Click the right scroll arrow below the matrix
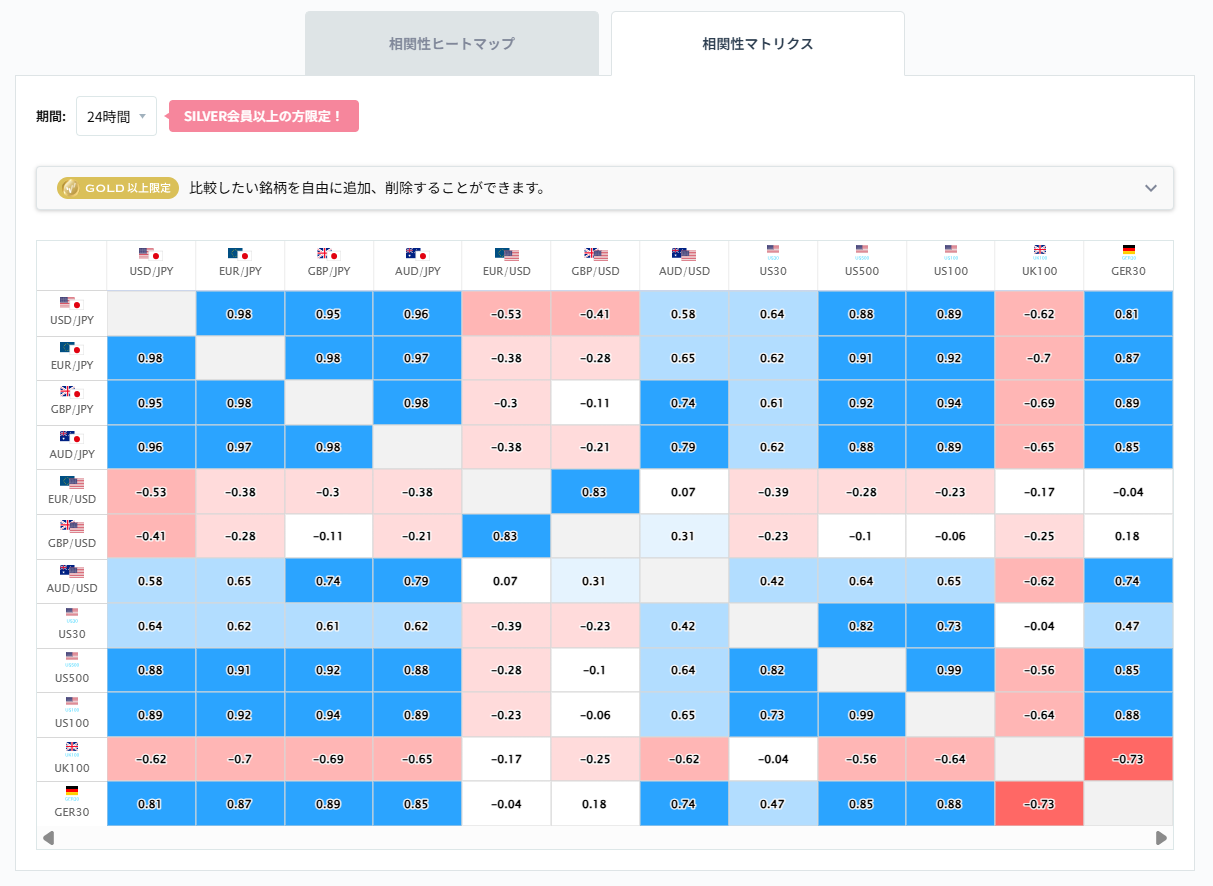Viewport: 1213px width, 886px height. 1161,838
